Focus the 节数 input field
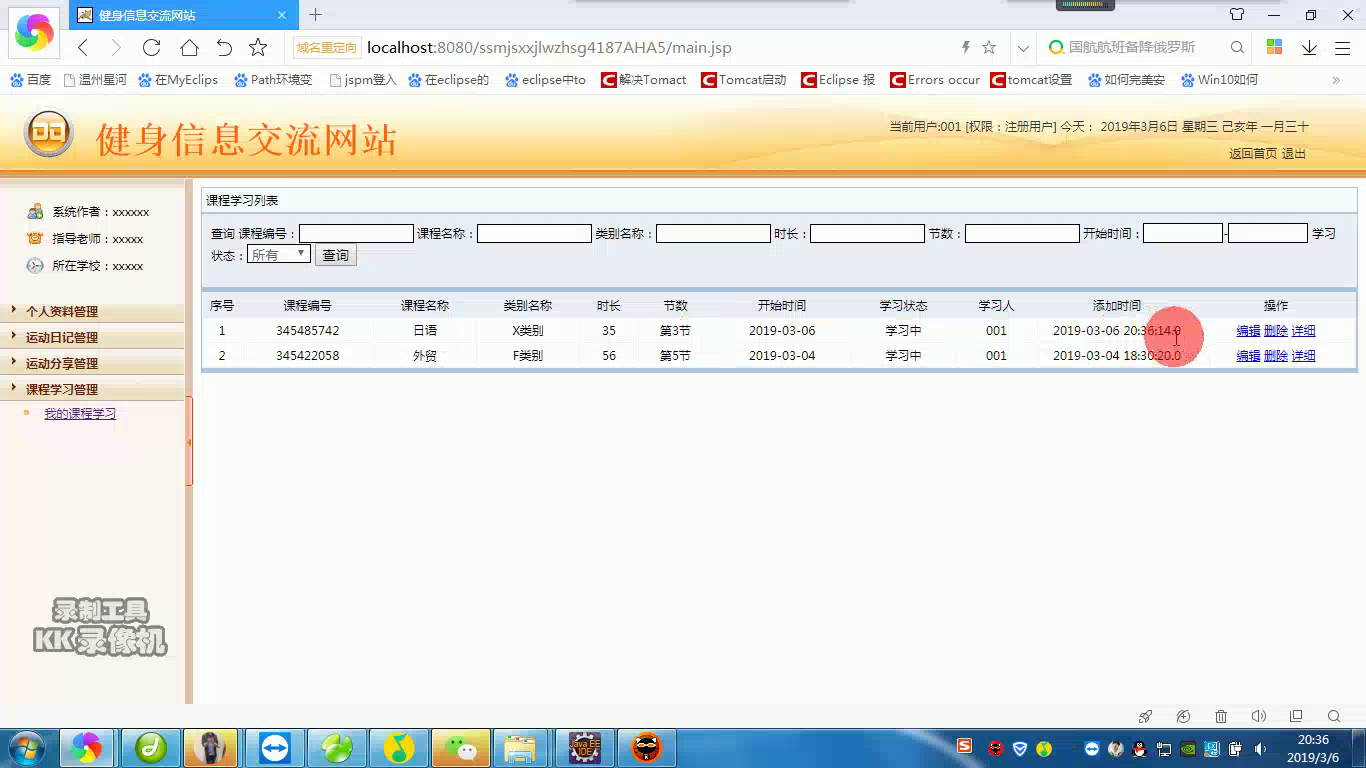 [1022, 233]
